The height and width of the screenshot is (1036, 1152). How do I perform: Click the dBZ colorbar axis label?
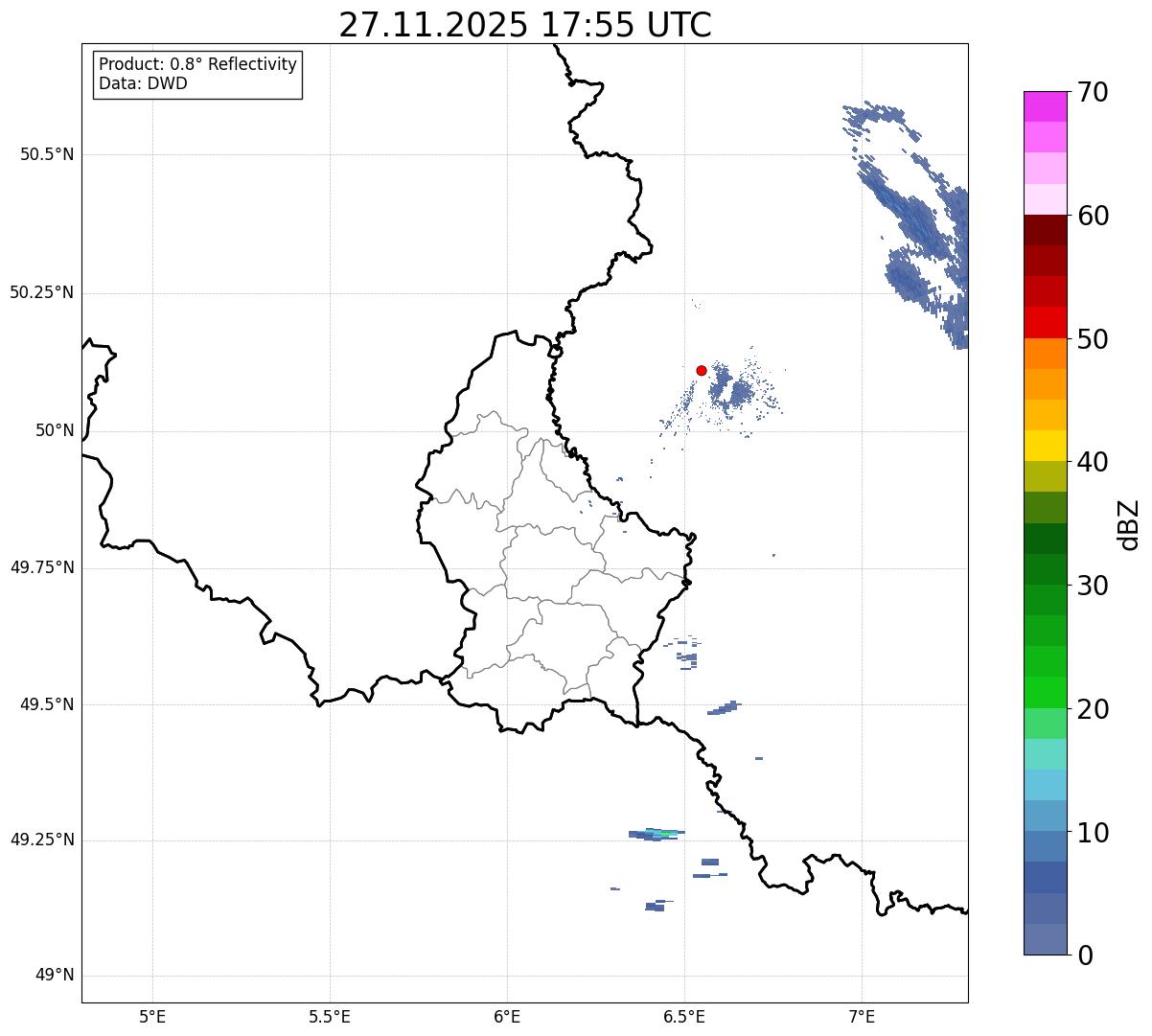[1129, 524]
